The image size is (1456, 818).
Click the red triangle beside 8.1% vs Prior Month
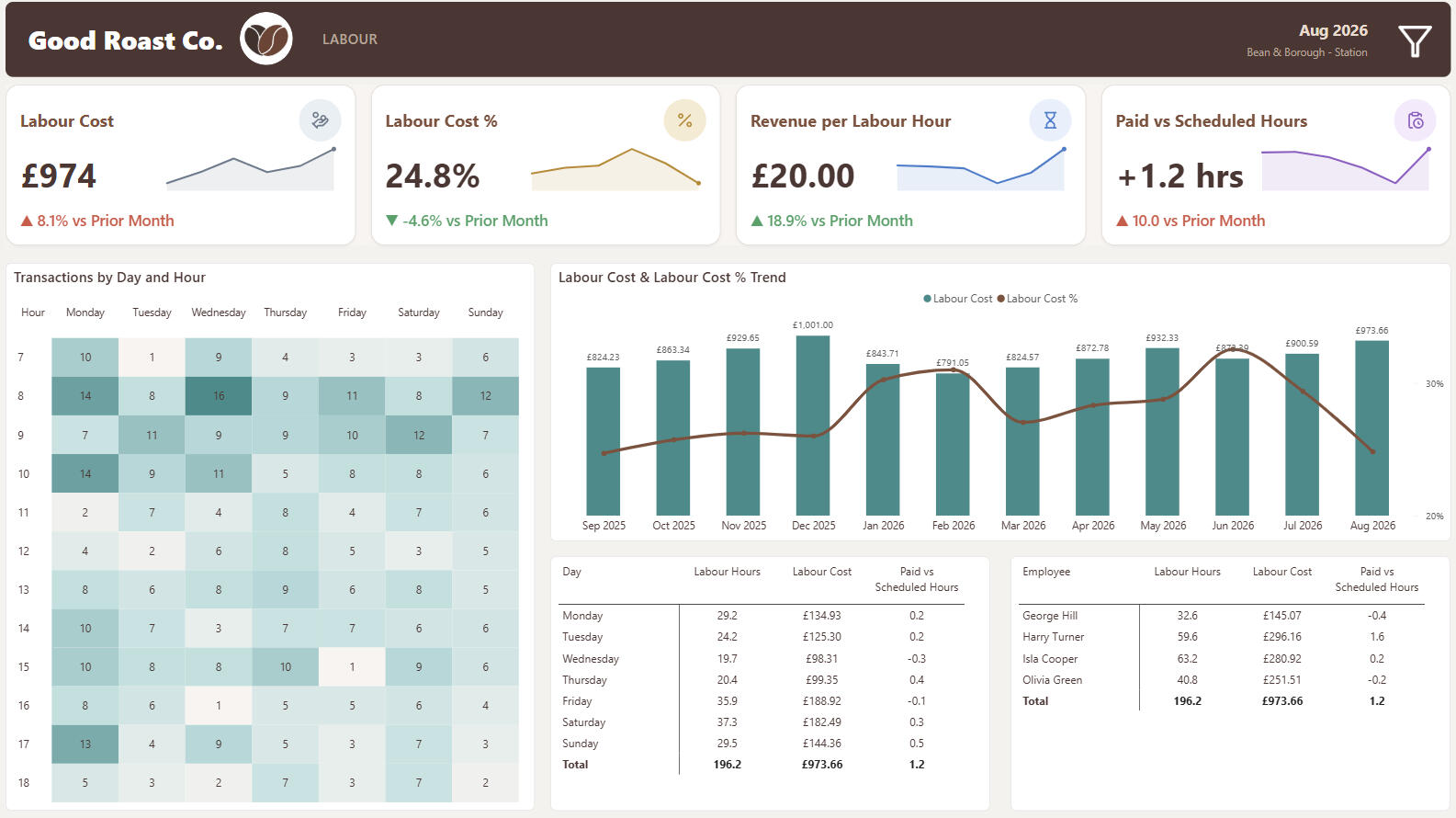point(27,221)
